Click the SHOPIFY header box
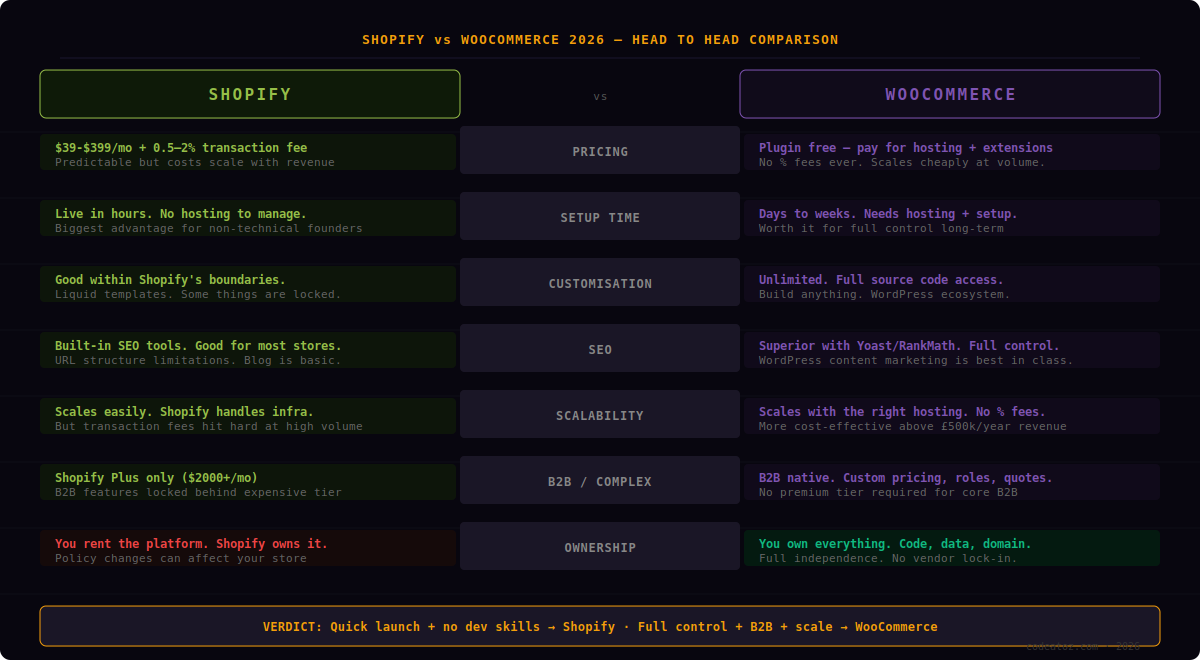The width and height of the screenshot is (1200, 660). tap(250, 94)
